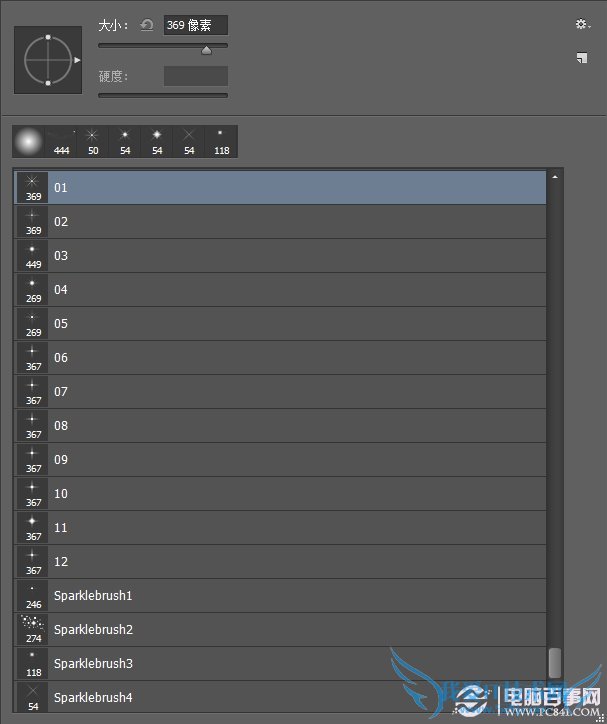Screen dimensions: 607x724
Task: Click the create new brush preset icon
Action: coord(582,58)
